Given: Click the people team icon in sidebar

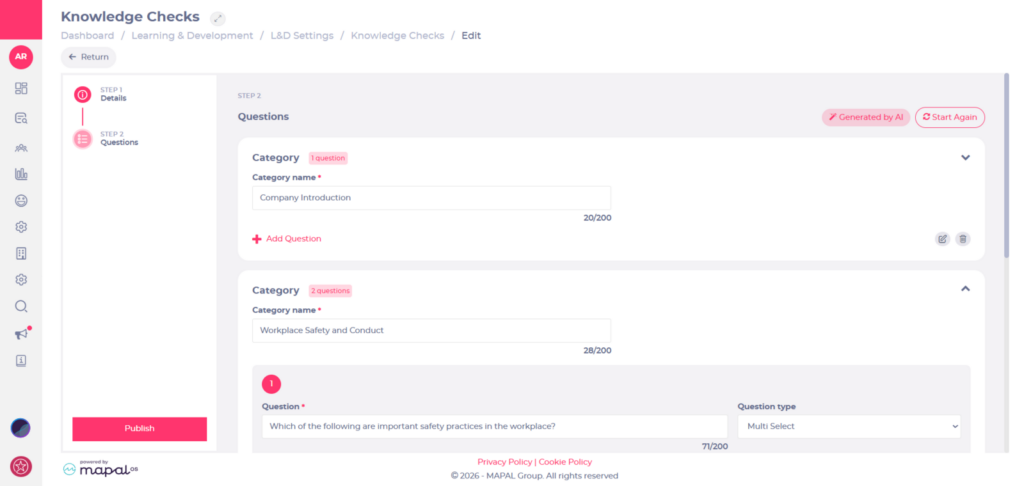Looking at the screenshot, I should [x=21, y=147].
